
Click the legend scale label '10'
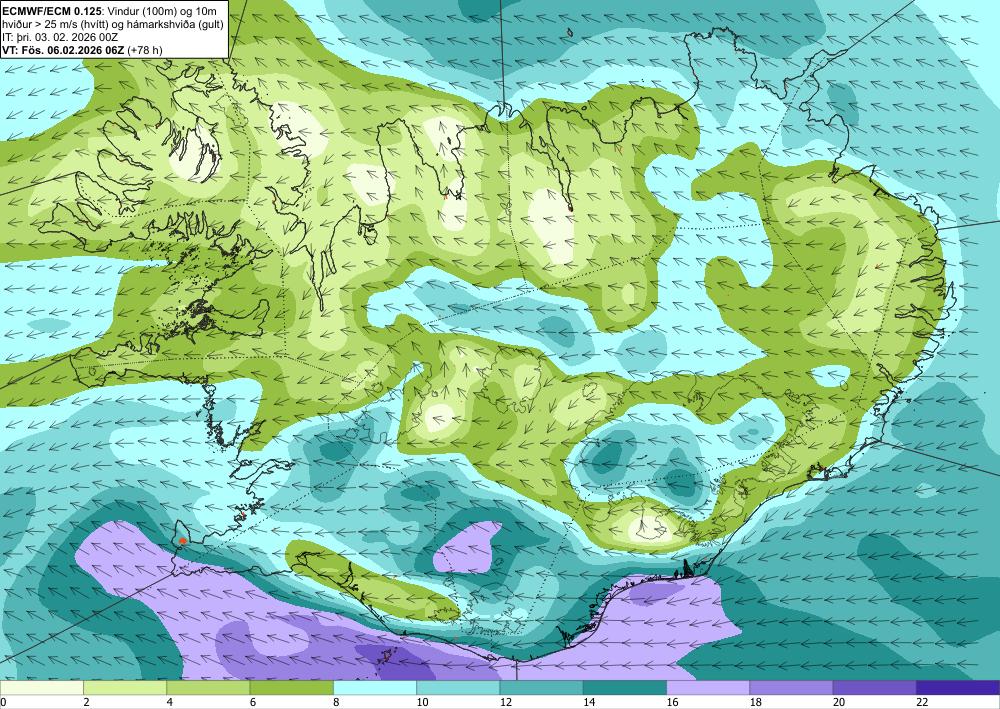point(422,703)
